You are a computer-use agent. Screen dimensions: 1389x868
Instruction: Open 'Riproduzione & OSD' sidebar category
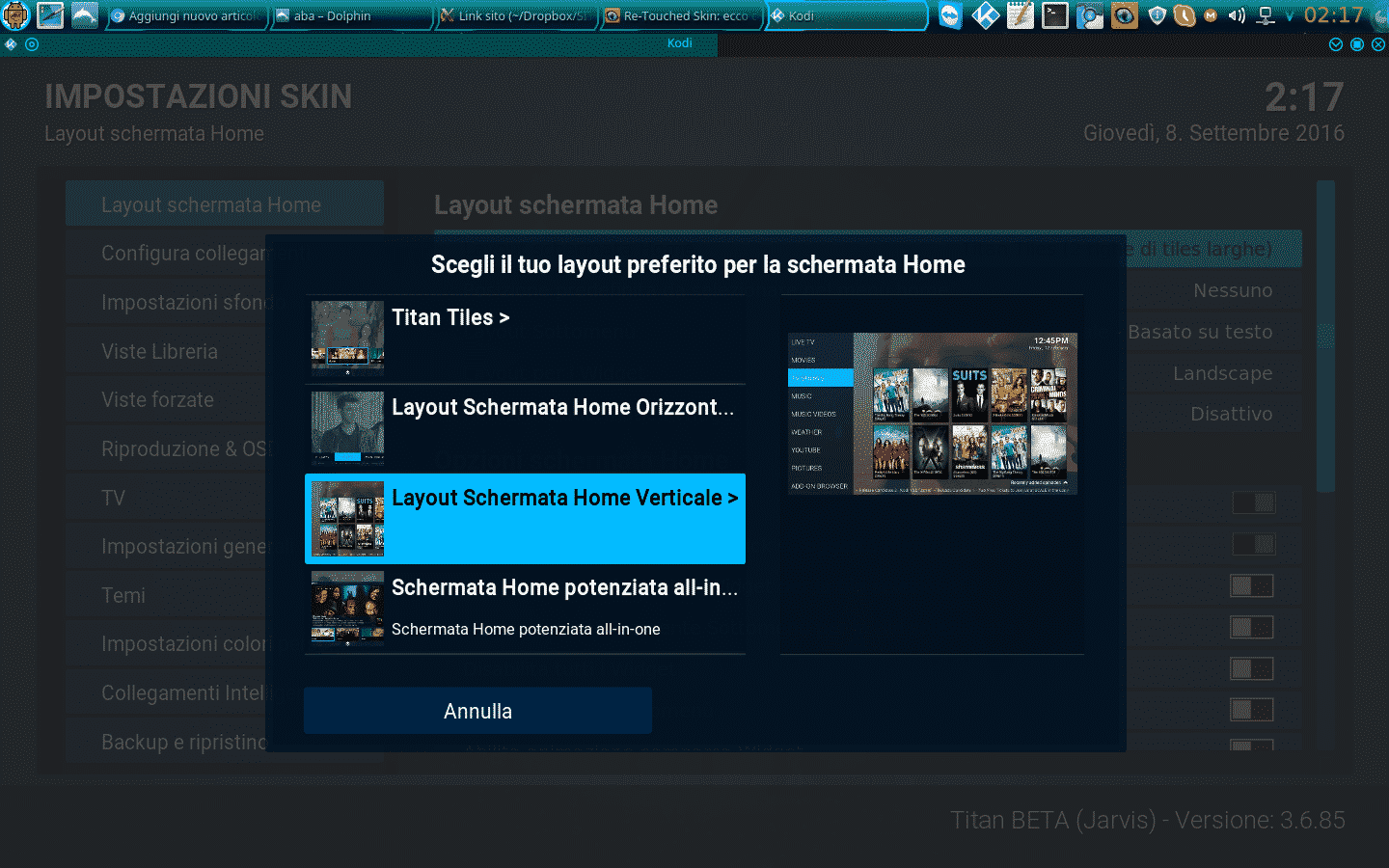pos(225,448)
